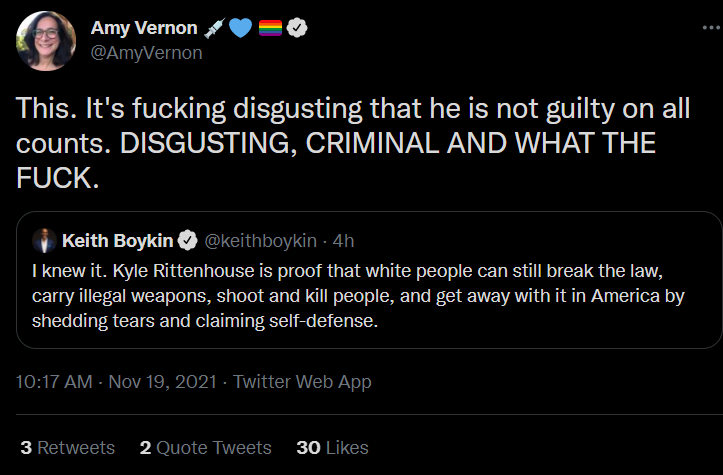Click Keith Boykin's verified checkmark badge

pyautogui.click(x=187, y=241)
